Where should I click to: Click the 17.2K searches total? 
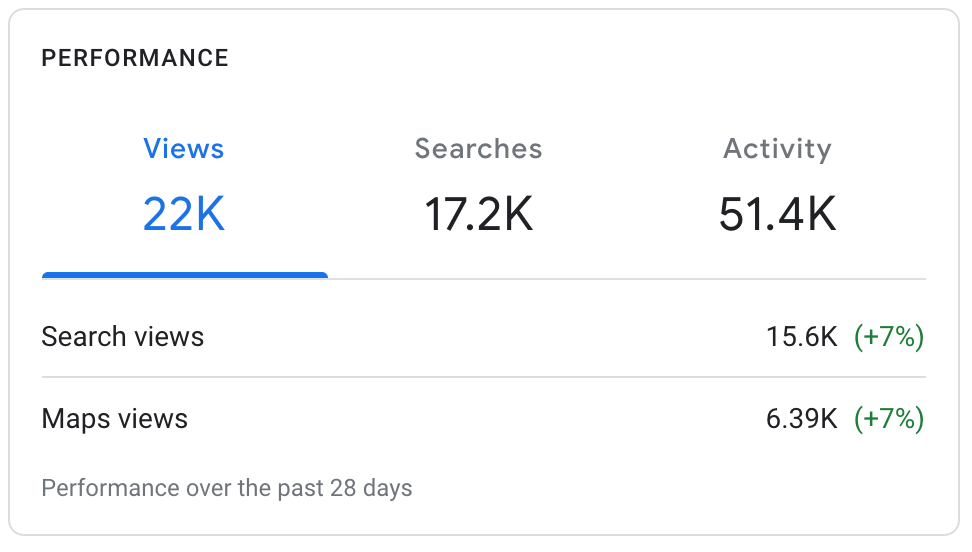coord(478,214)
